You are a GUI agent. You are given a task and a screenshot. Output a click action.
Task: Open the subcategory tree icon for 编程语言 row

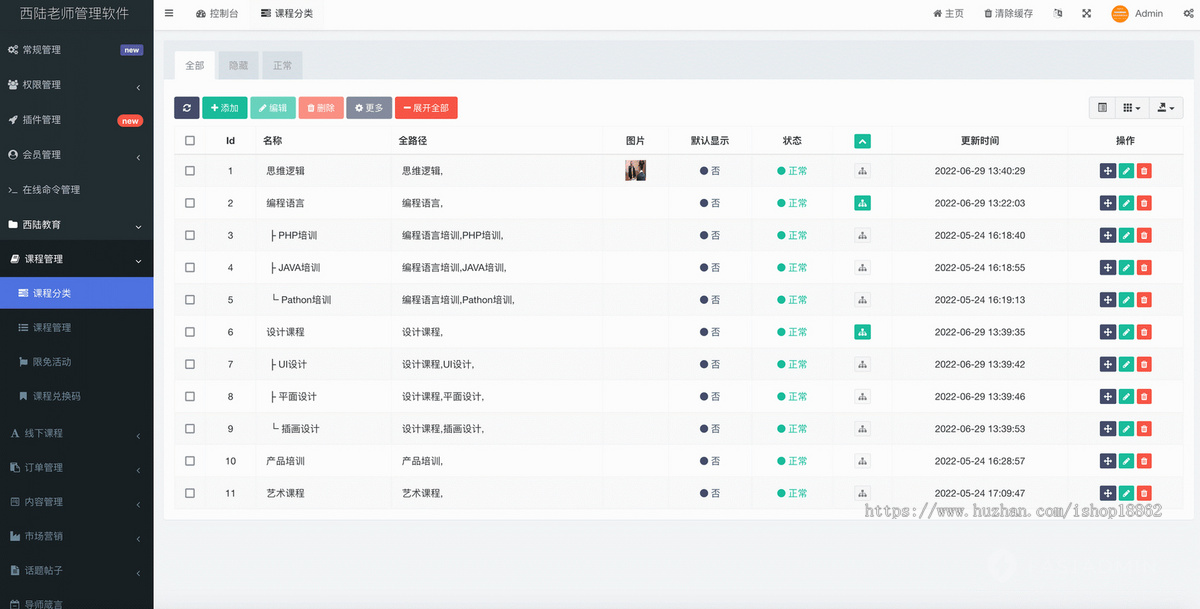coord(862,202)
